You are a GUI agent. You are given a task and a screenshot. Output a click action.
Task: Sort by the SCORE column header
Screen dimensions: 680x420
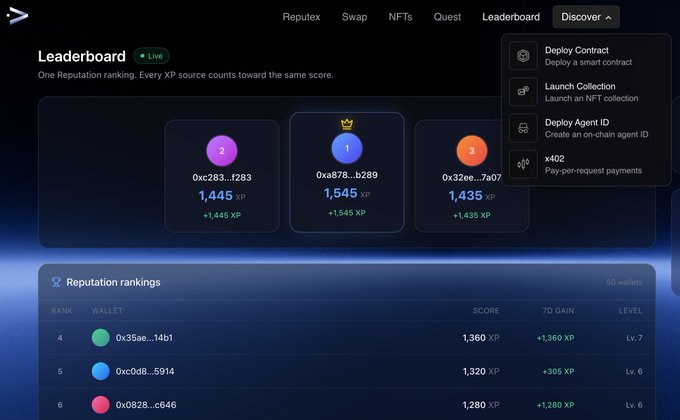(486, 311)
